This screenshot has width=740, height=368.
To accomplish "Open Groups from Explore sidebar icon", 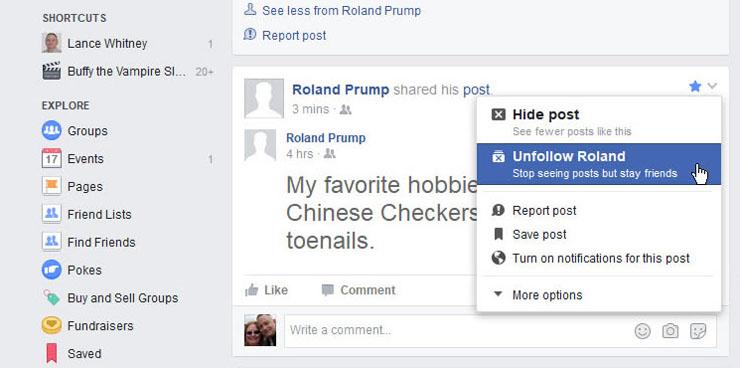I will 51,130.
